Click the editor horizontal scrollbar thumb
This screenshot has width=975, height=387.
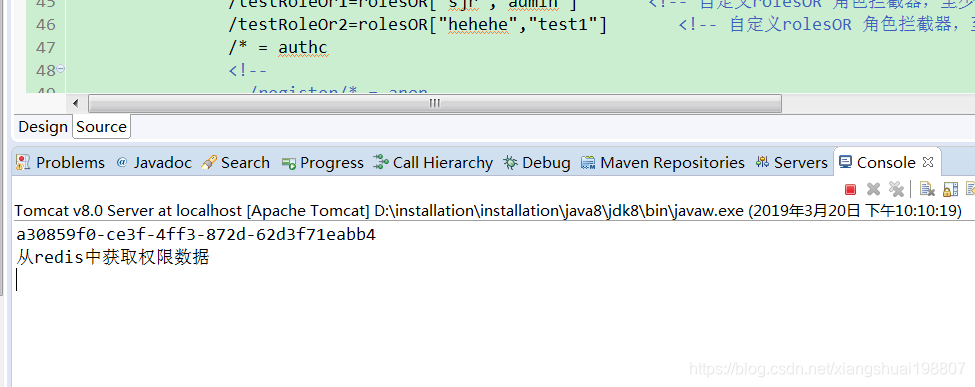coord(435,103)
